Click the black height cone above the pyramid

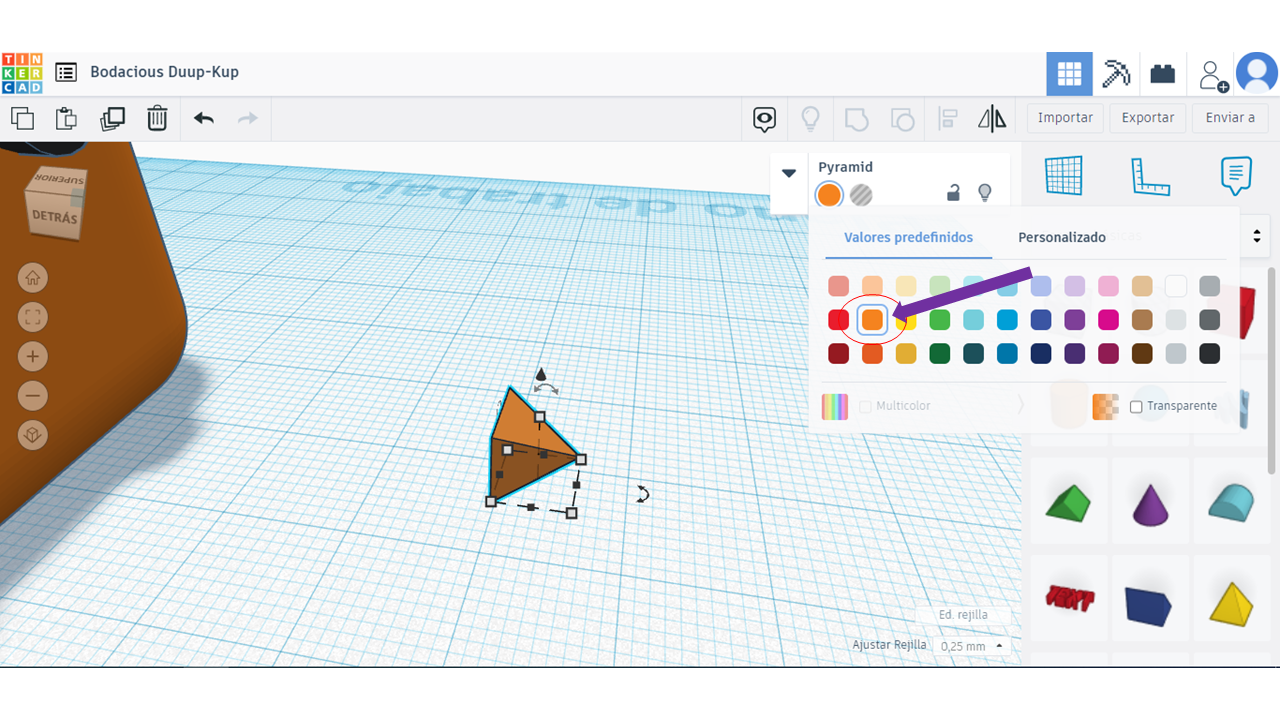(x=540, y=374)
